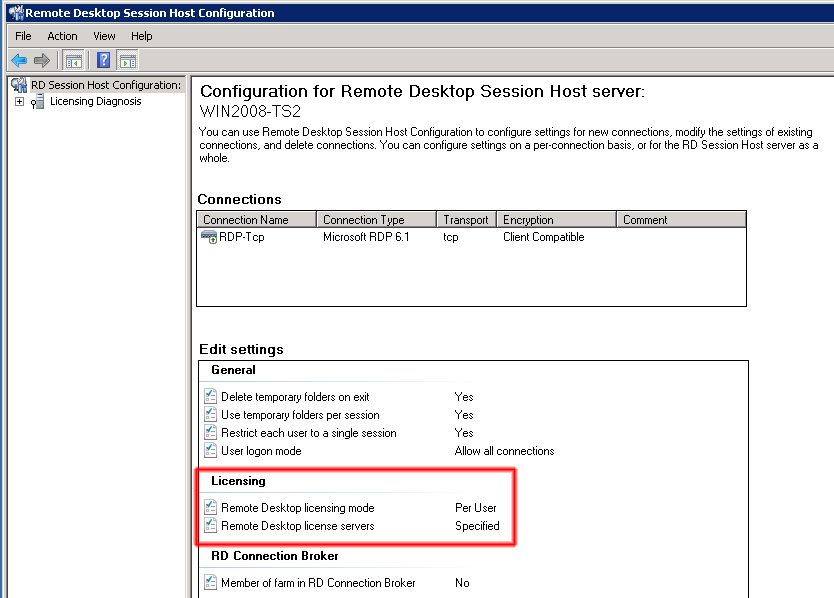Click Yes value for Restrict each user
The height and width of the screenshot is (598, 834).
point(464,433)
